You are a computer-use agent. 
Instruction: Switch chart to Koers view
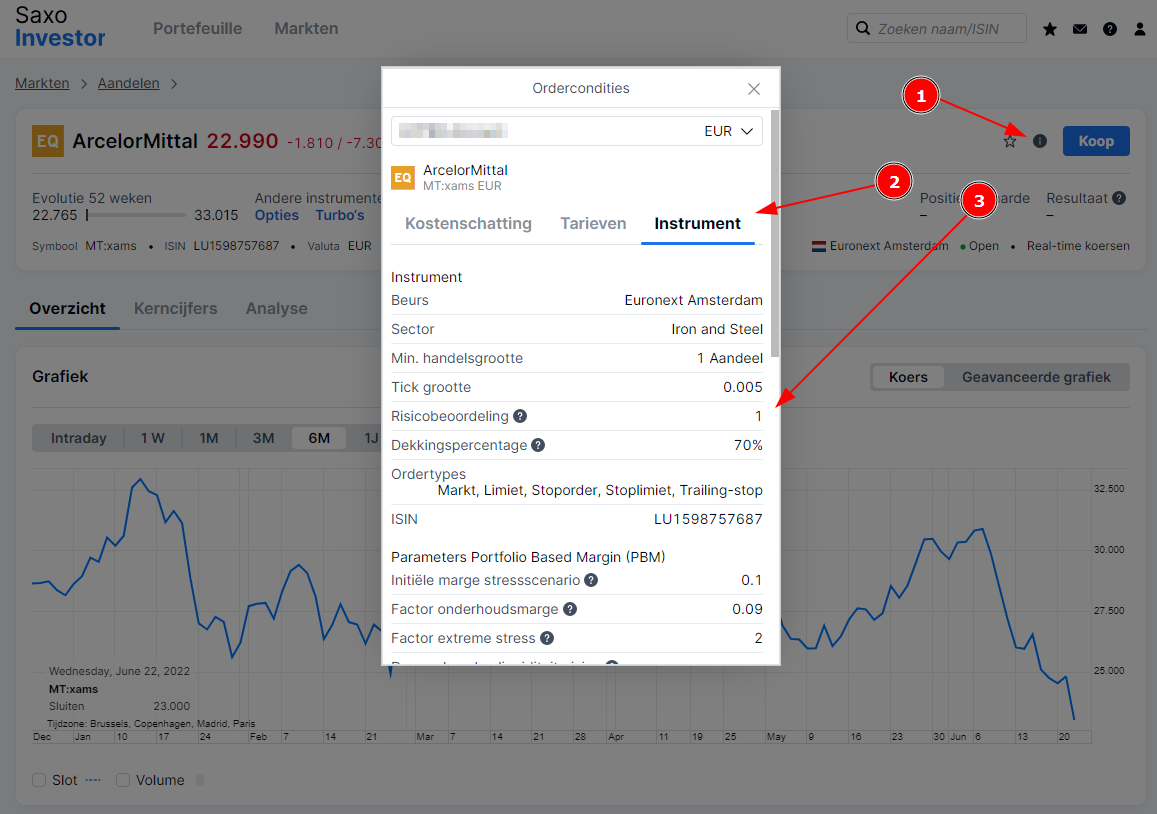coord(908,377)
